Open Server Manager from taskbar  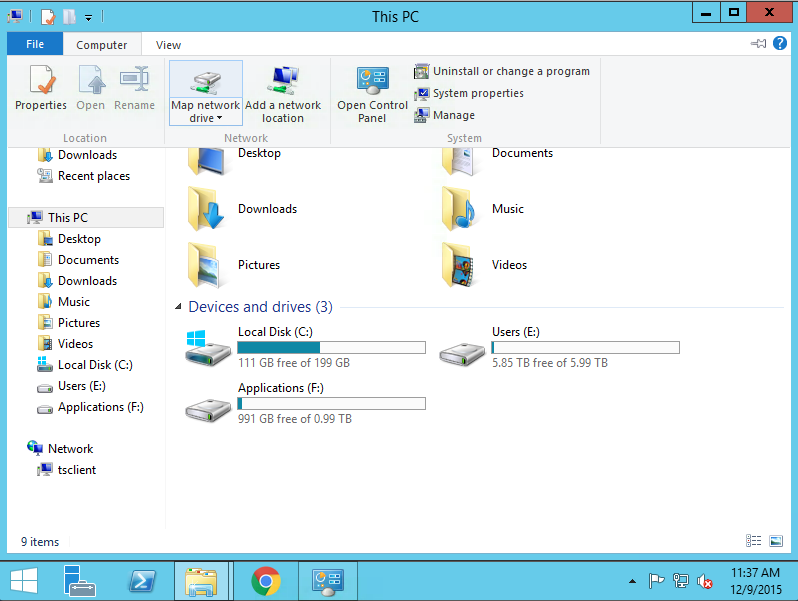pyautogui.click(x=80, y=581)
